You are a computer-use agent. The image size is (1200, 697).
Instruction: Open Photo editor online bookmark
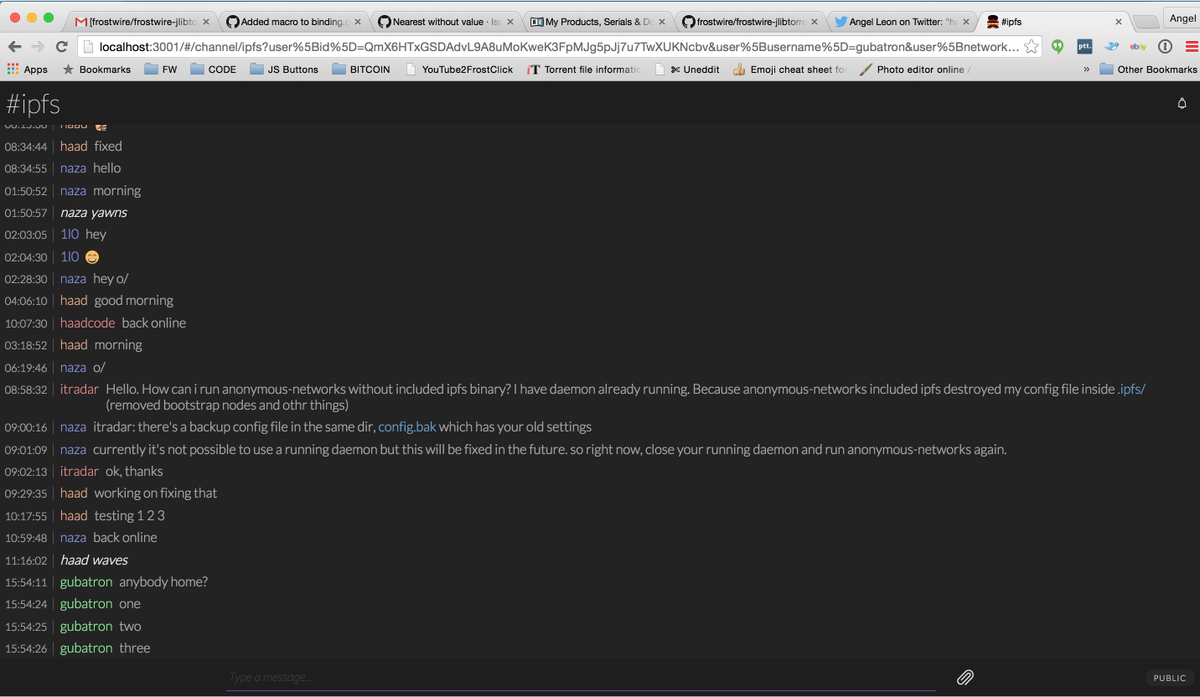tap(915, 69)
